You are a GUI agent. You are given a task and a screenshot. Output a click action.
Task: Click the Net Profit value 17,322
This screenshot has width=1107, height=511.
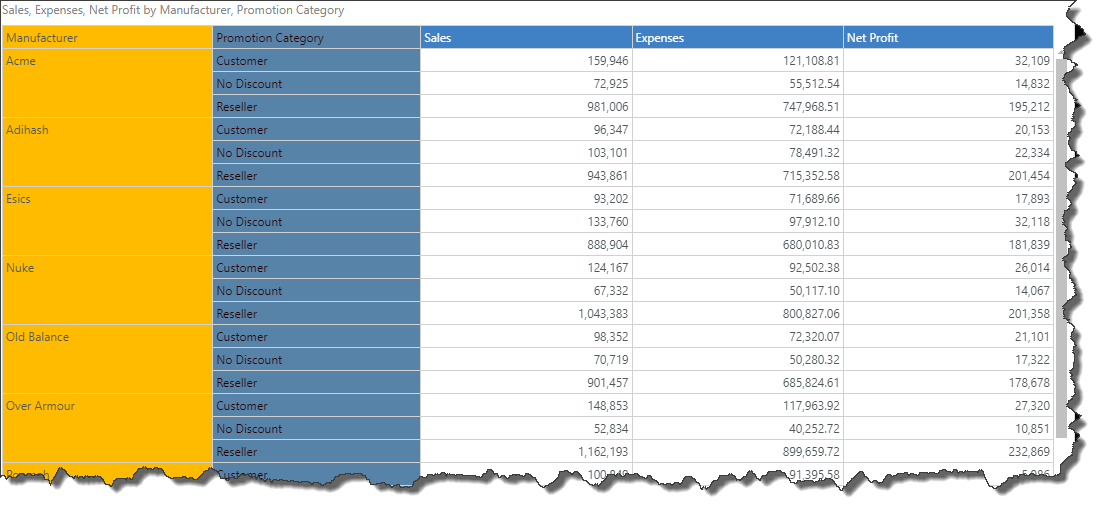click(947, 360)
